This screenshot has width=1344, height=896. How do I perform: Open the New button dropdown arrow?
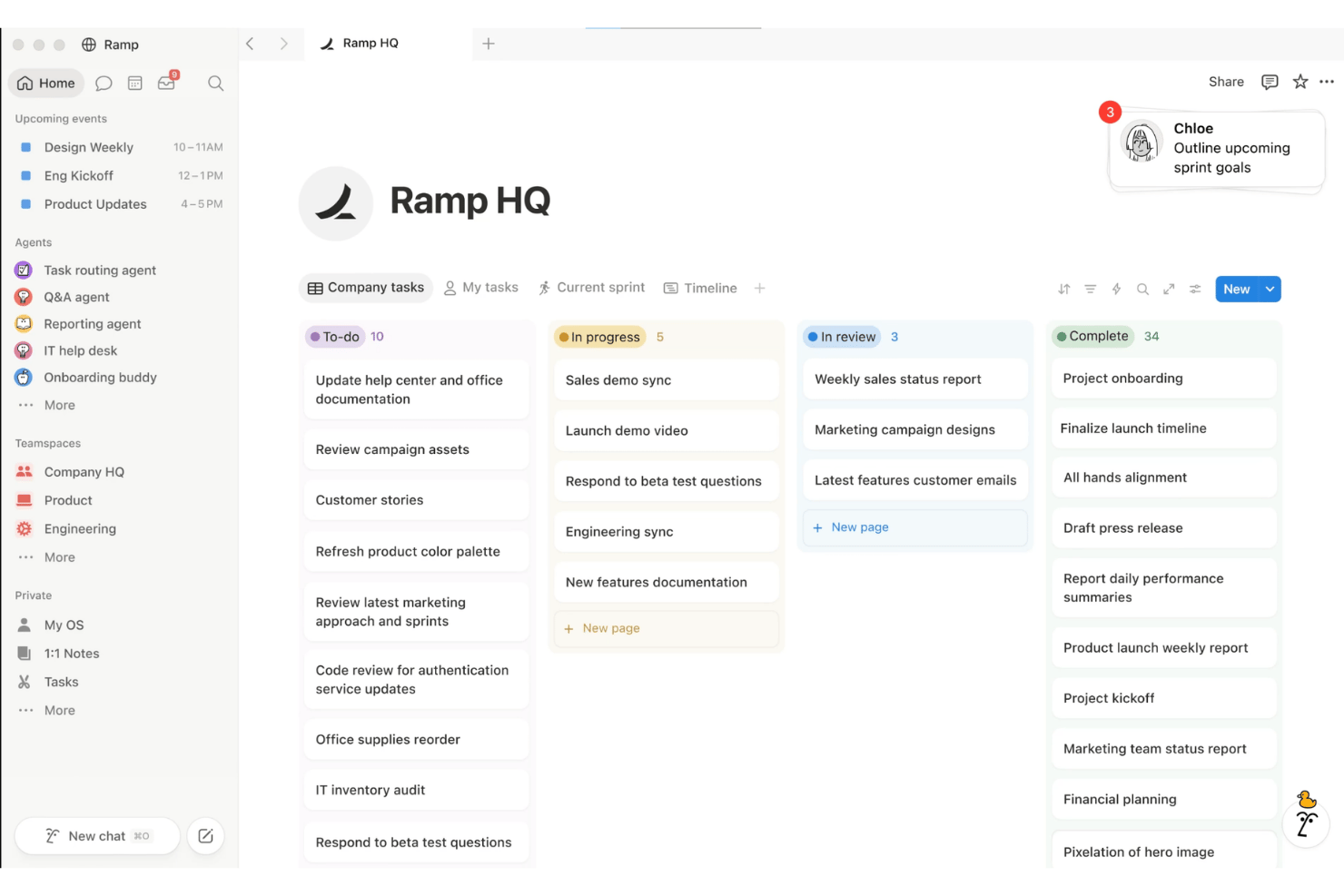1270,289
